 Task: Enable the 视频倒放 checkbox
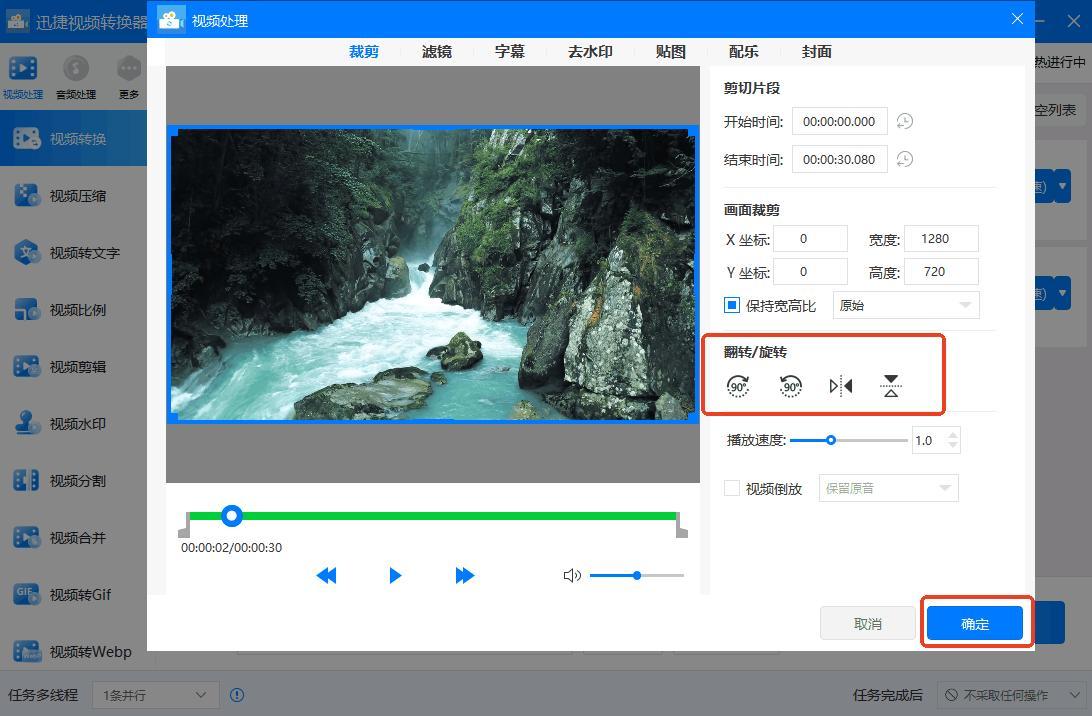732,488
